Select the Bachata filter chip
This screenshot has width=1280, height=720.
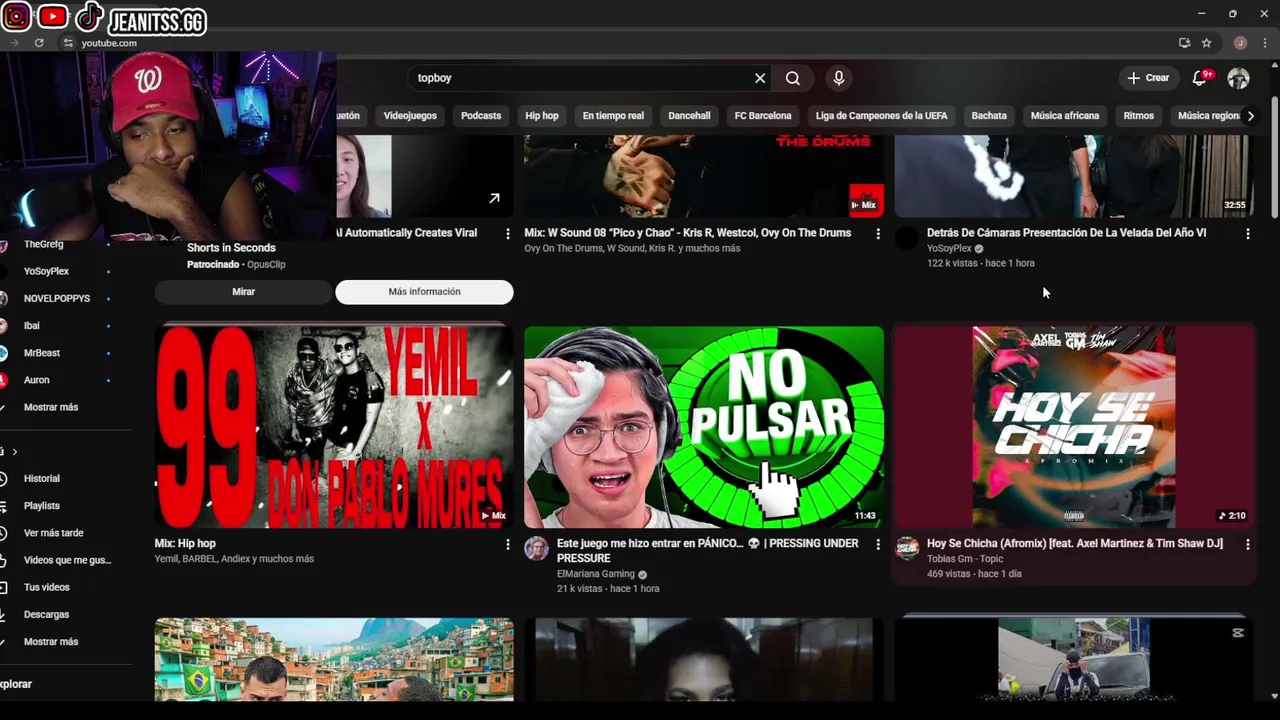[989, 116]
